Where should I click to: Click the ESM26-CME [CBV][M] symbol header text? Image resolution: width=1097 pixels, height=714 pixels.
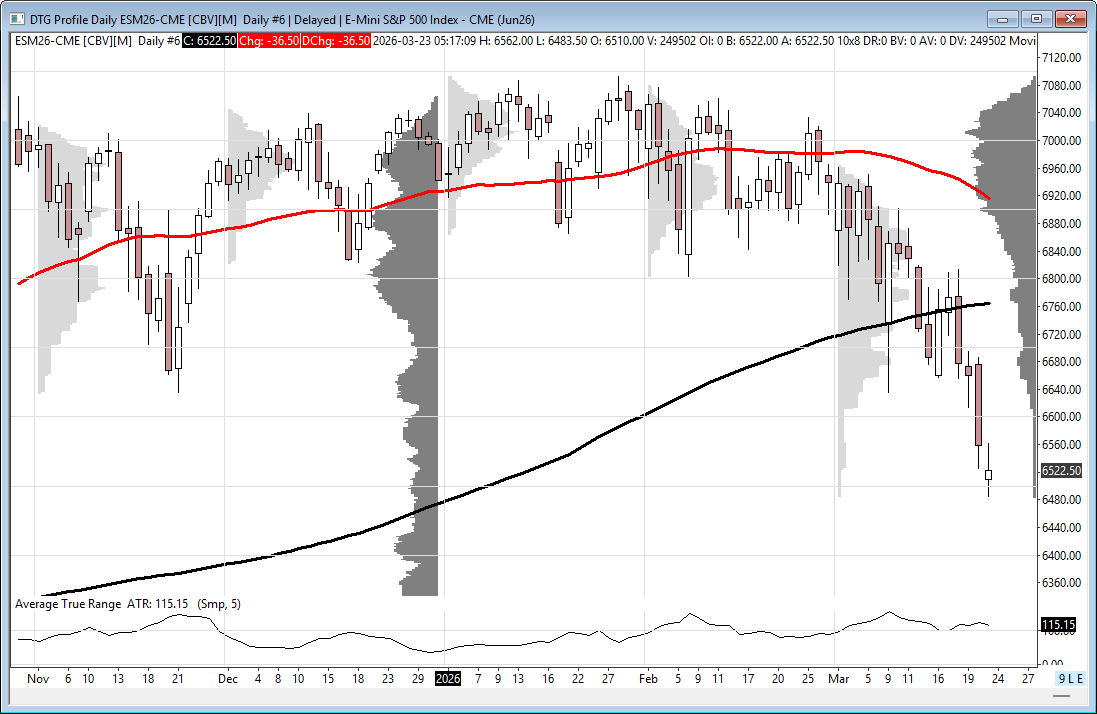pos(74,40)
